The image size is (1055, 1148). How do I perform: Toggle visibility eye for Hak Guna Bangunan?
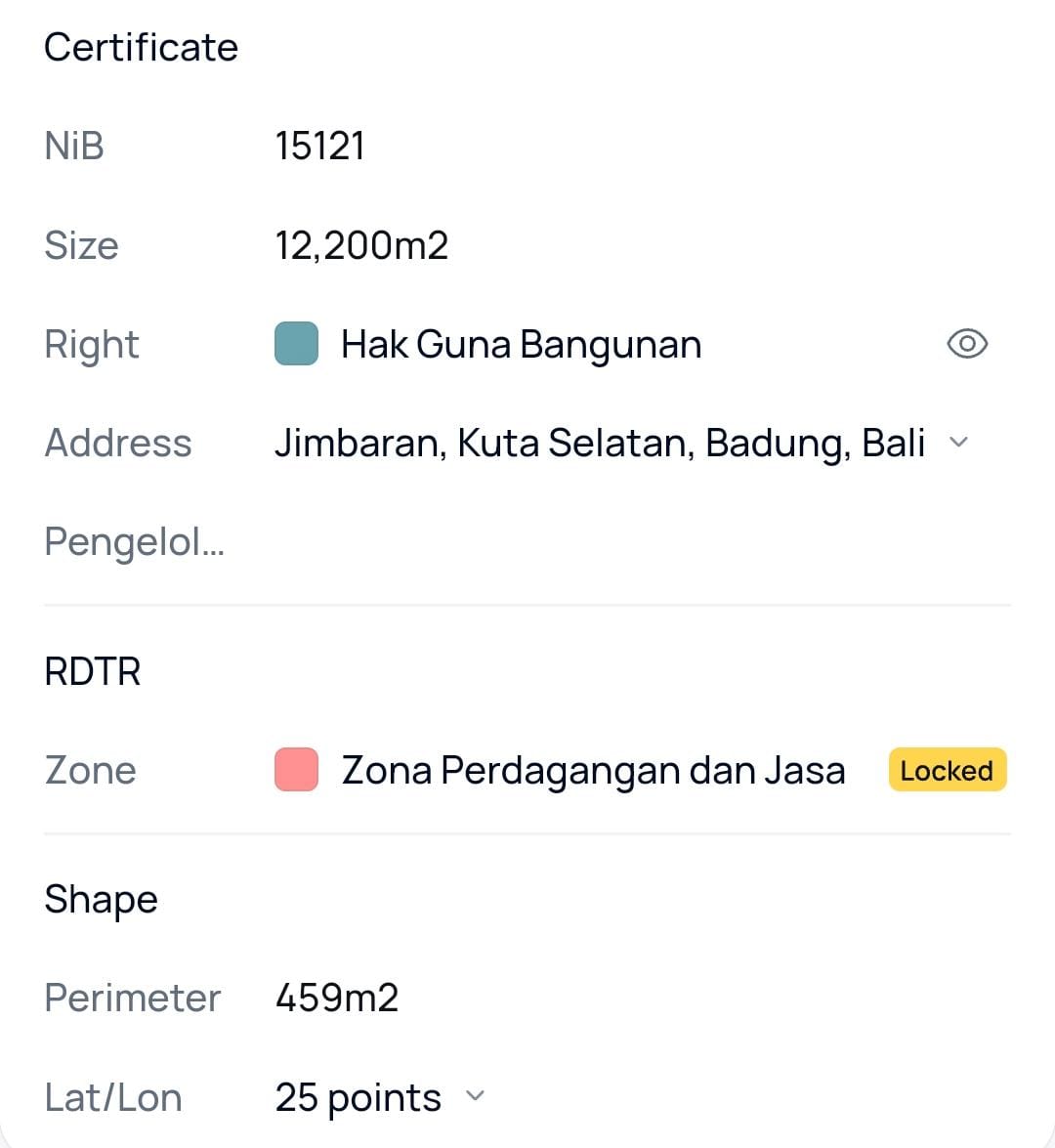[967, 344]
